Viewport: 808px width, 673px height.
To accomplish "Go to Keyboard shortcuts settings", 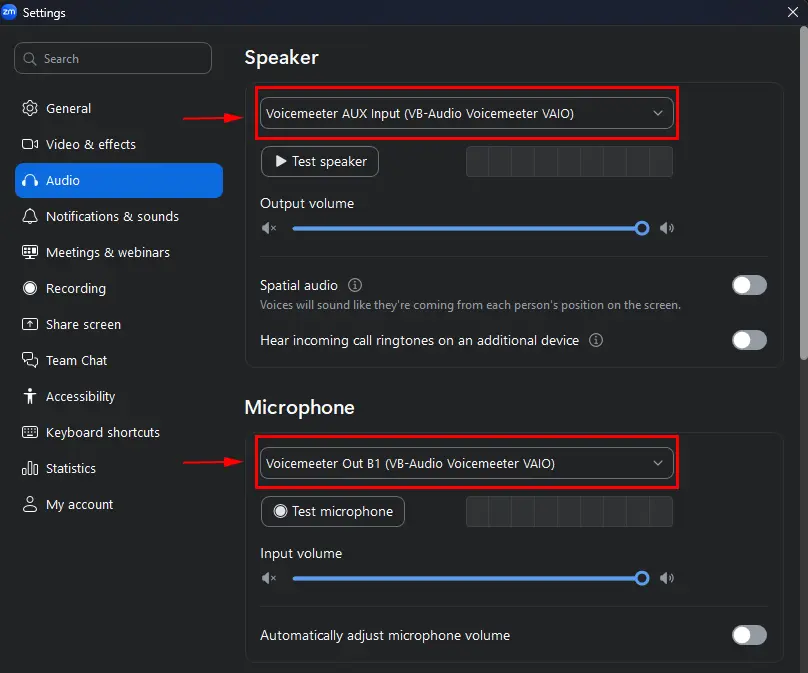I will pos(102,432).
